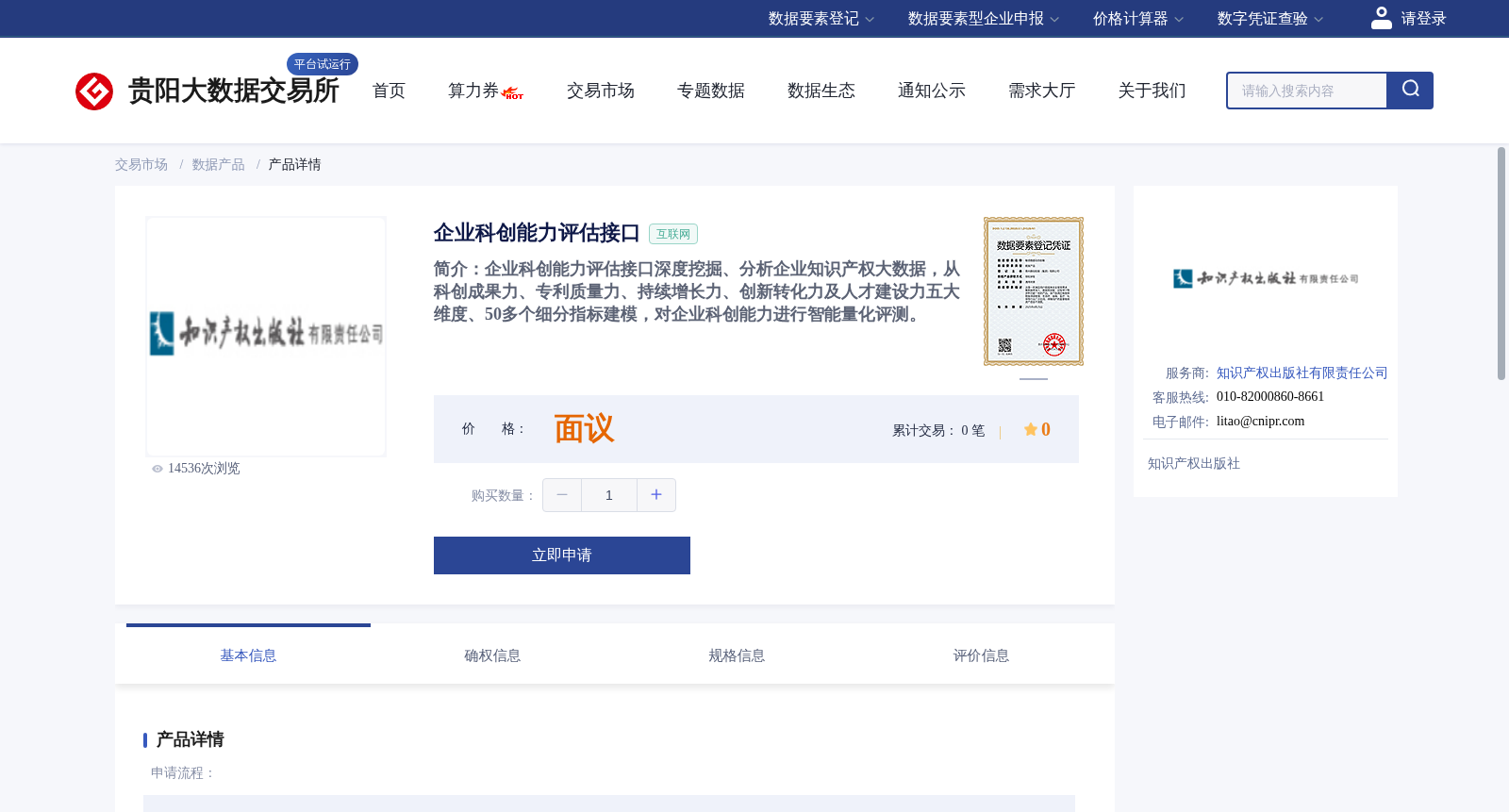Click the page vertical scrollbar
Image resolution: width=1509 pixels, height=812 pixels.
click(x=1501, y=264)
